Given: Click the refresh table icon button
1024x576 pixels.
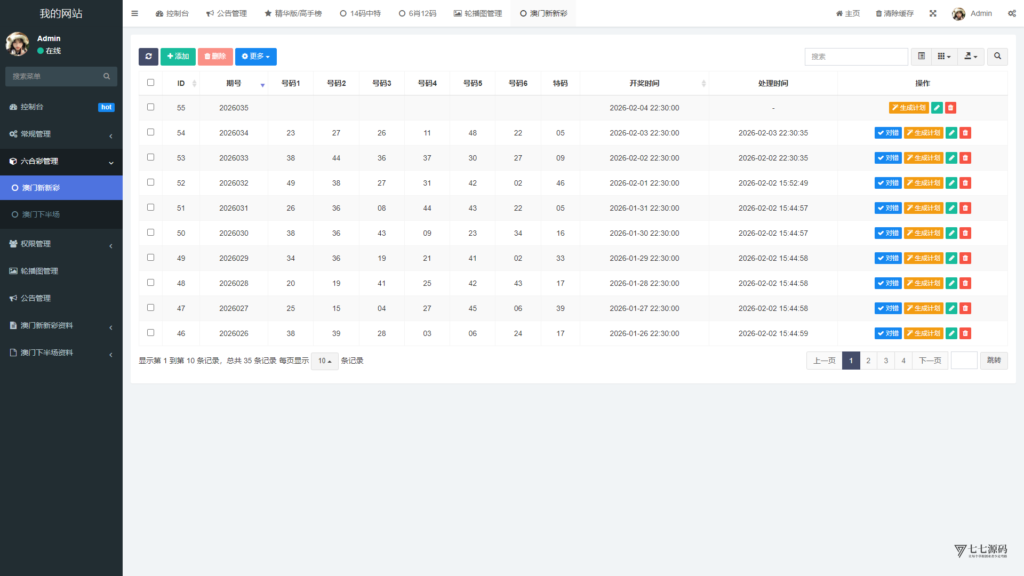Looking at the screenshot, I should pyautogui.click(x=148, y=57).
